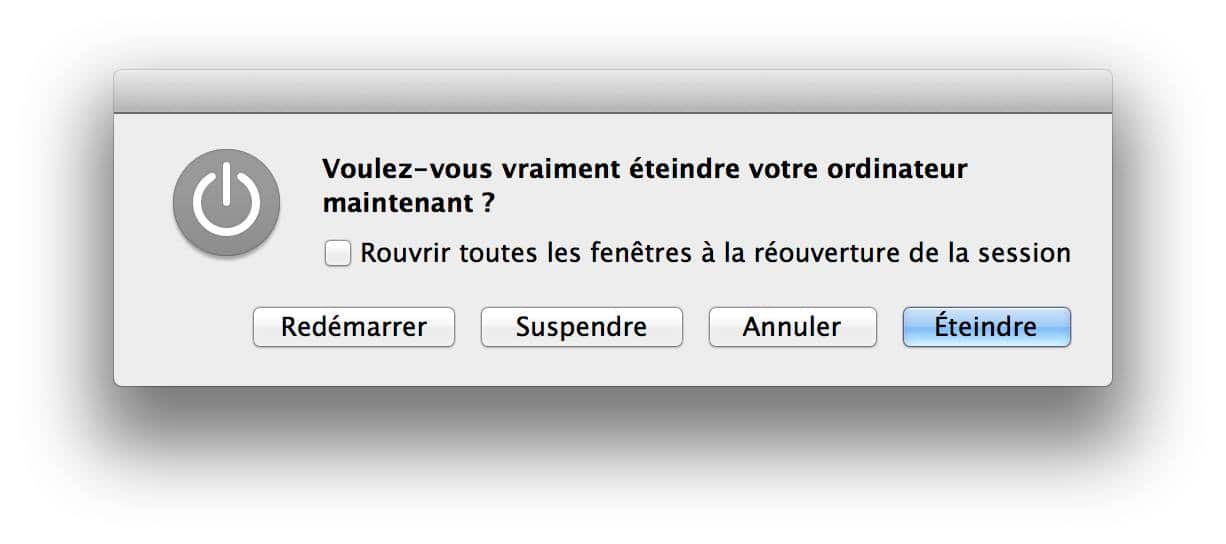Click the word 'maintenant ?' in the message

coord(409,203)
